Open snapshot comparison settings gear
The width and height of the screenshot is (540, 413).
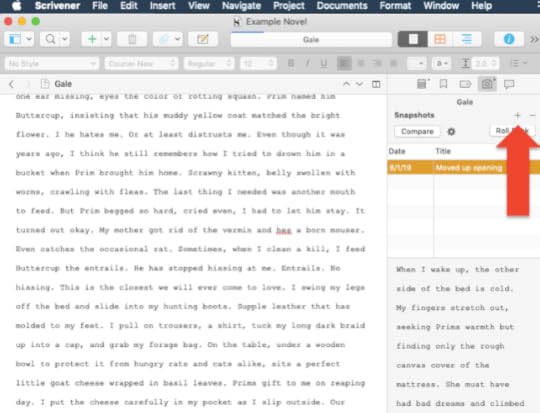click(451, 132)
